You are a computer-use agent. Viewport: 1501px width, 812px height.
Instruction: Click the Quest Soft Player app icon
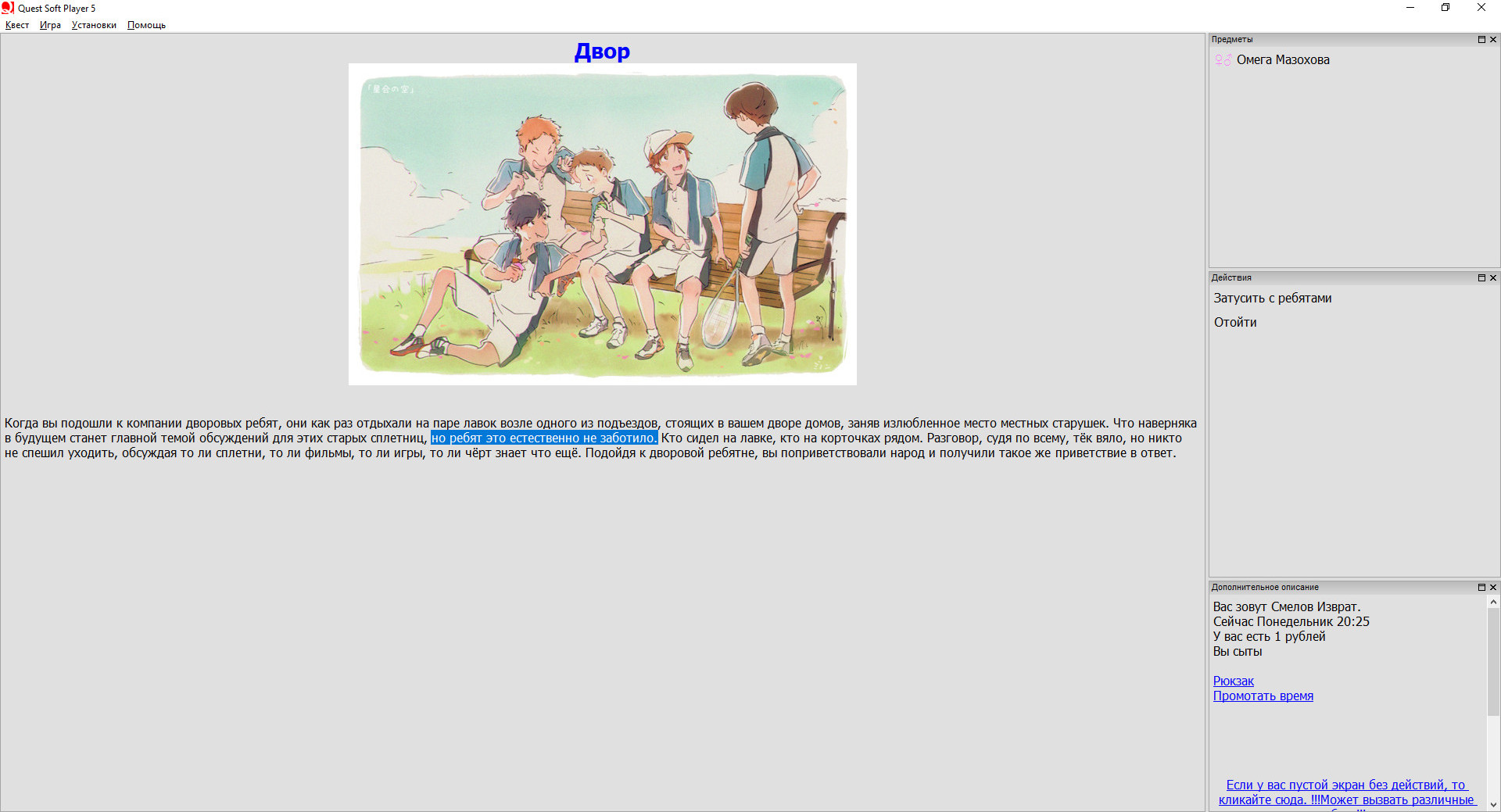[x=8, y=8]
